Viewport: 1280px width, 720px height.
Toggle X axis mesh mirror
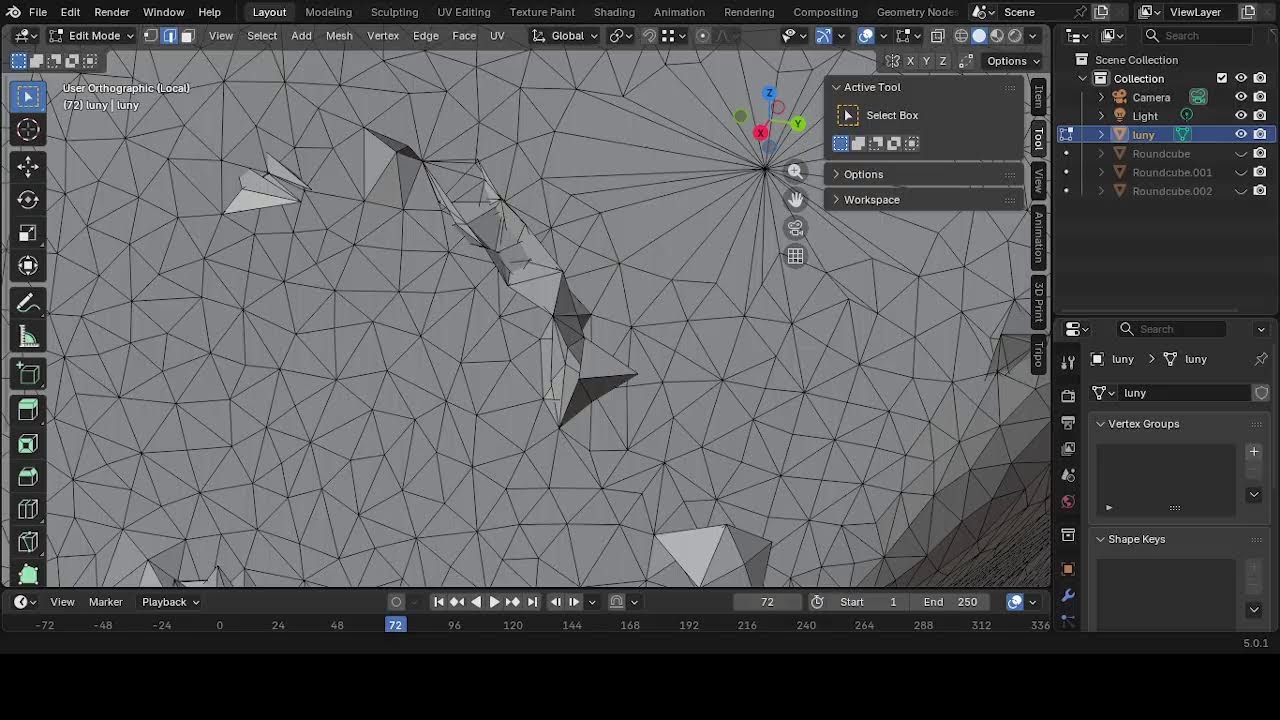click(910, 61)
